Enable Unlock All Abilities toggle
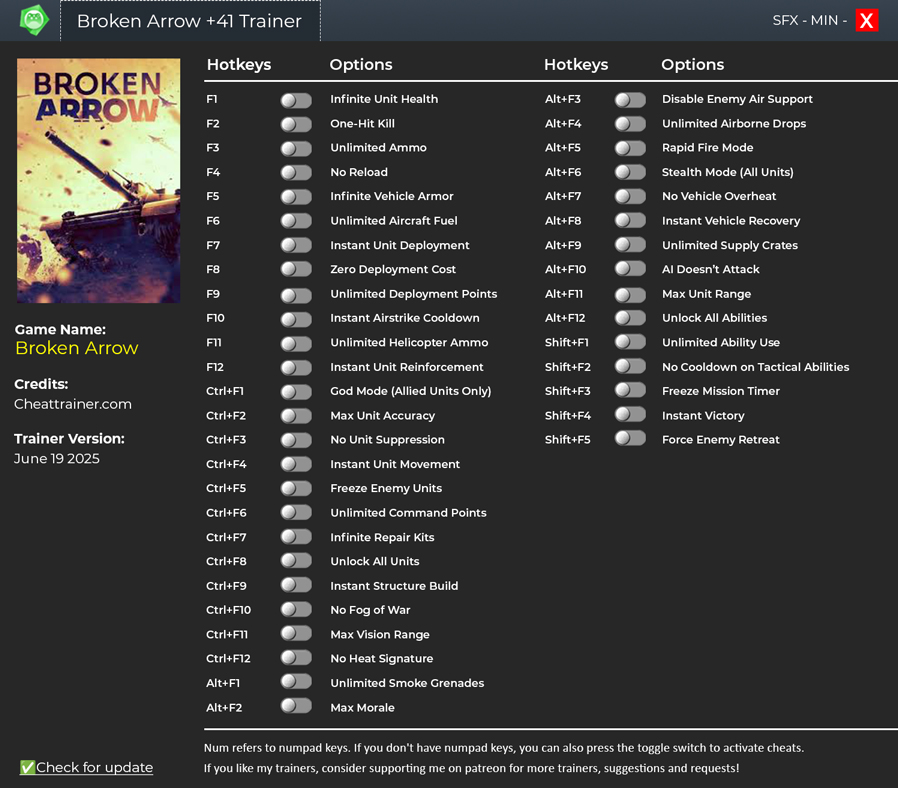 [x=630, y=317]
